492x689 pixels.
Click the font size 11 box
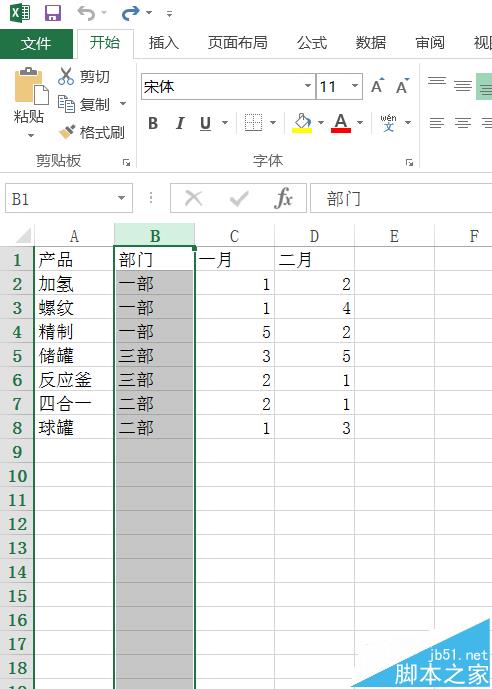[333, 87]
